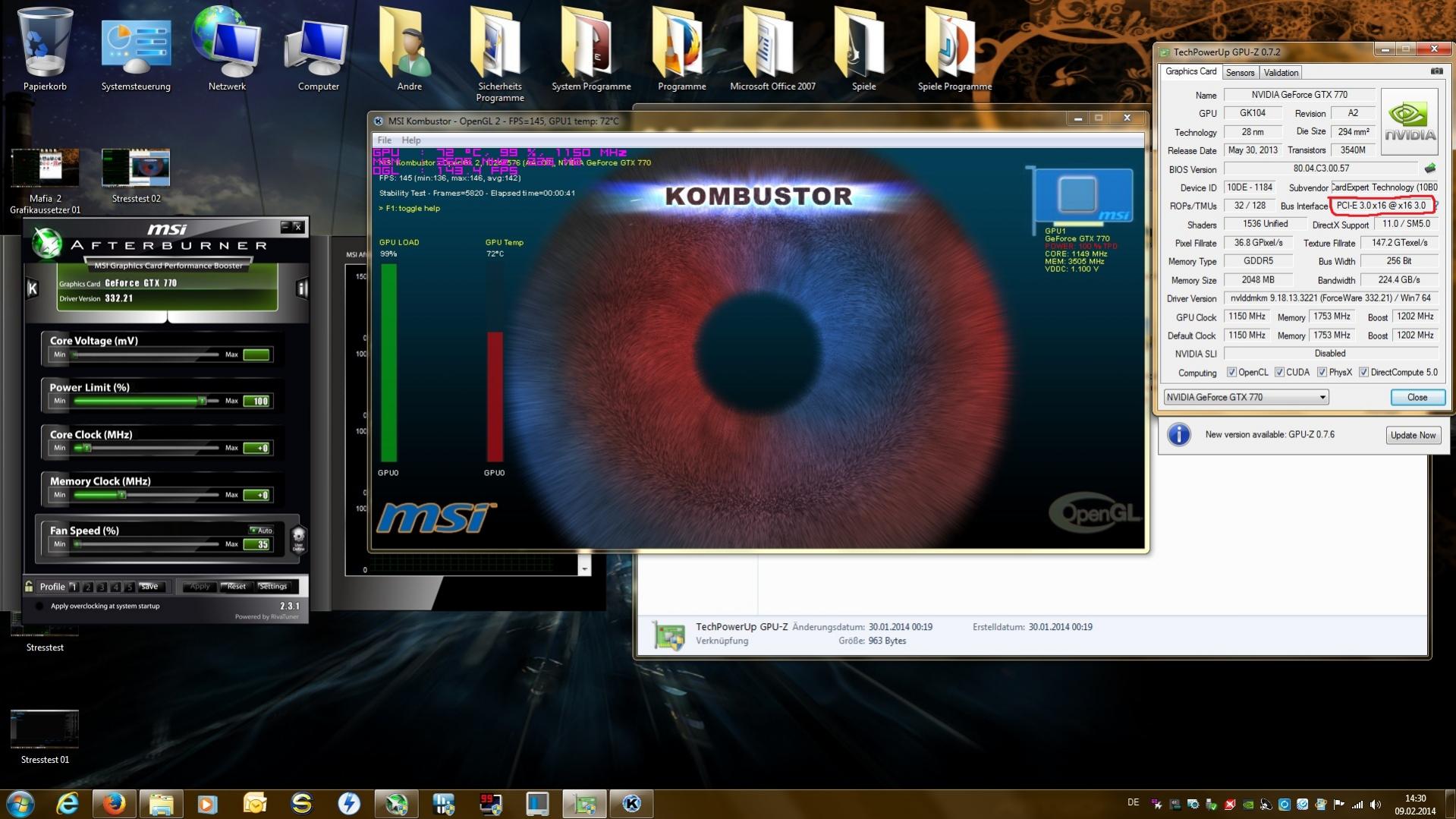Viewport: 1456px width, 819px height.
Task: Click the Afterburner profile Save button
Action: click(x=149, y=587)
